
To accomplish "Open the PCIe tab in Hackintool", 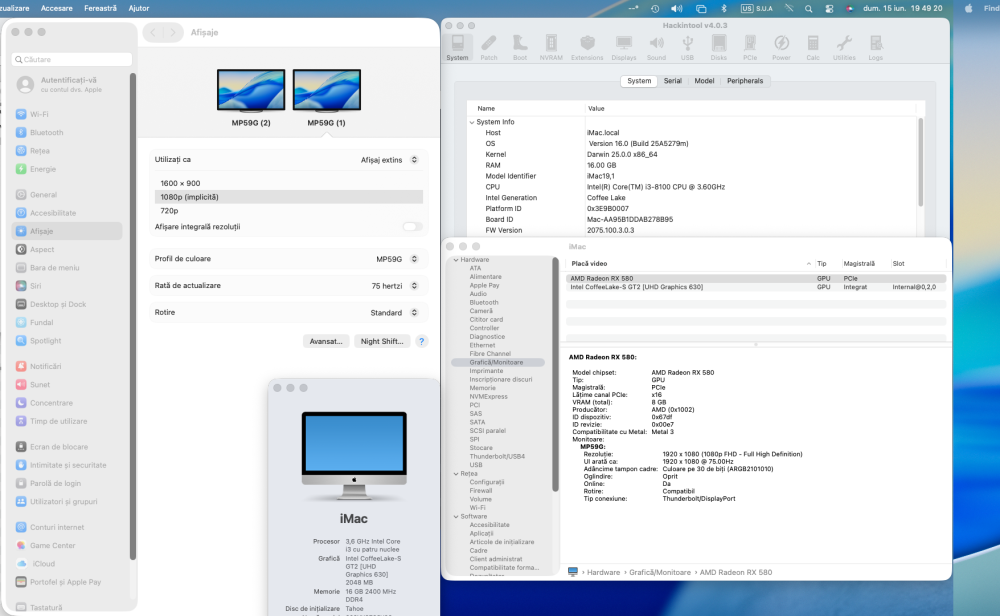I will click(750, 48).
